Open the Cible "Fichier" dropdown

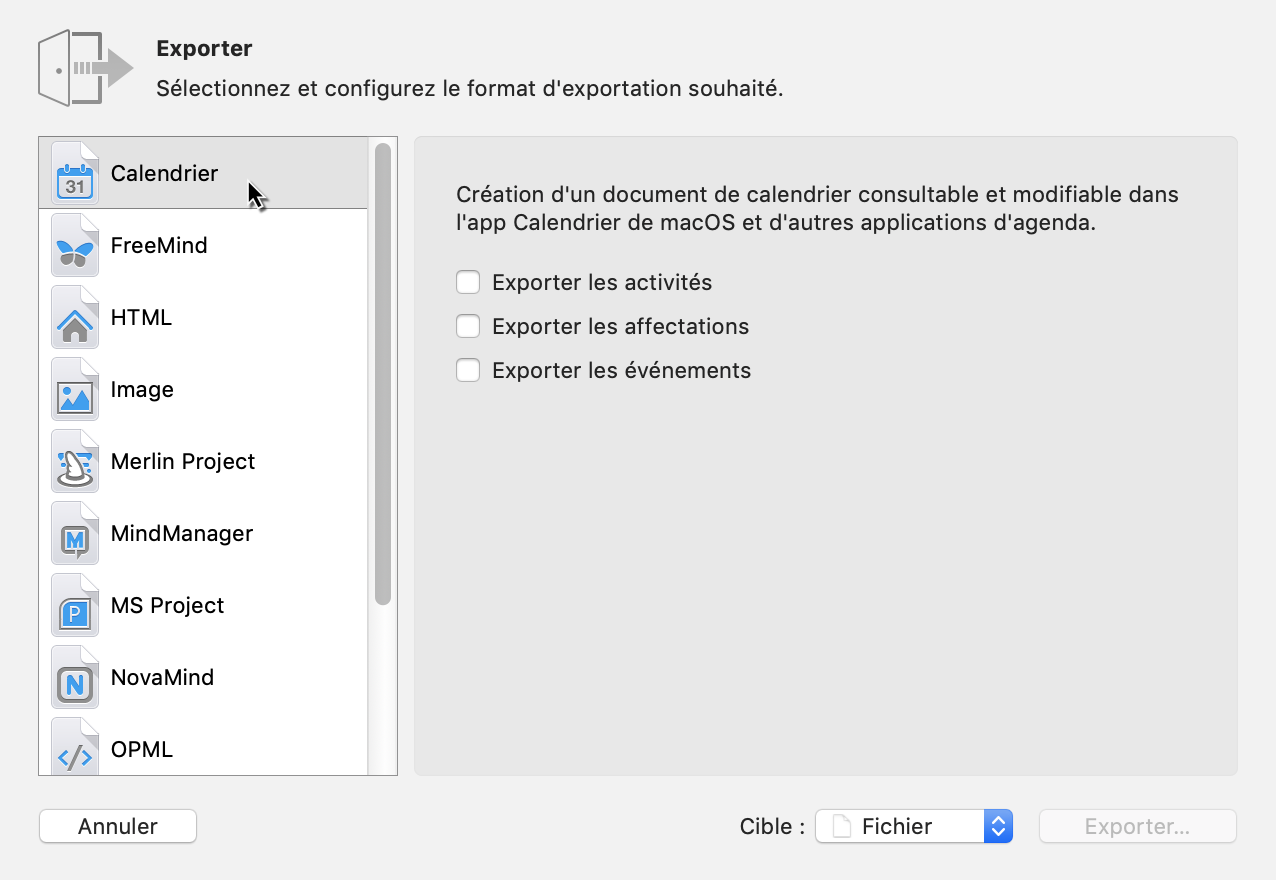[900, 826]
